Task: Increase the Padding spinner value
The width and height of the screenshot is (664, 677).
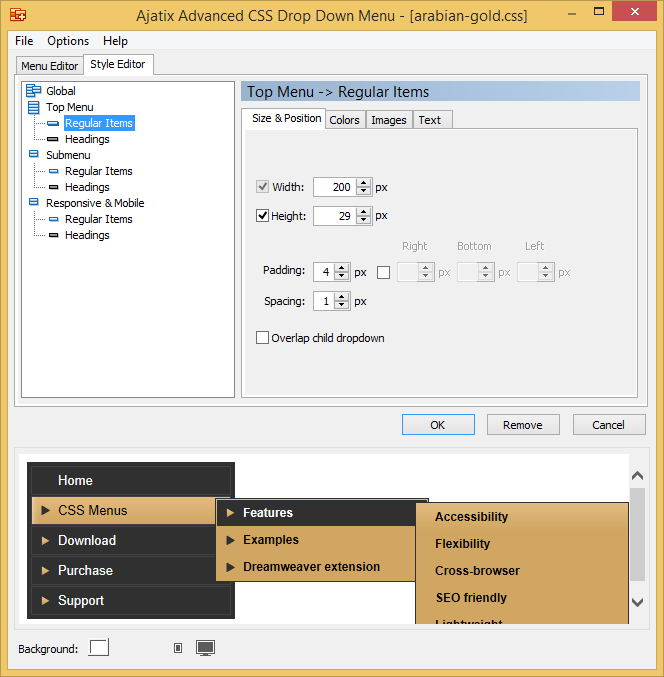Action: (342, 268)
